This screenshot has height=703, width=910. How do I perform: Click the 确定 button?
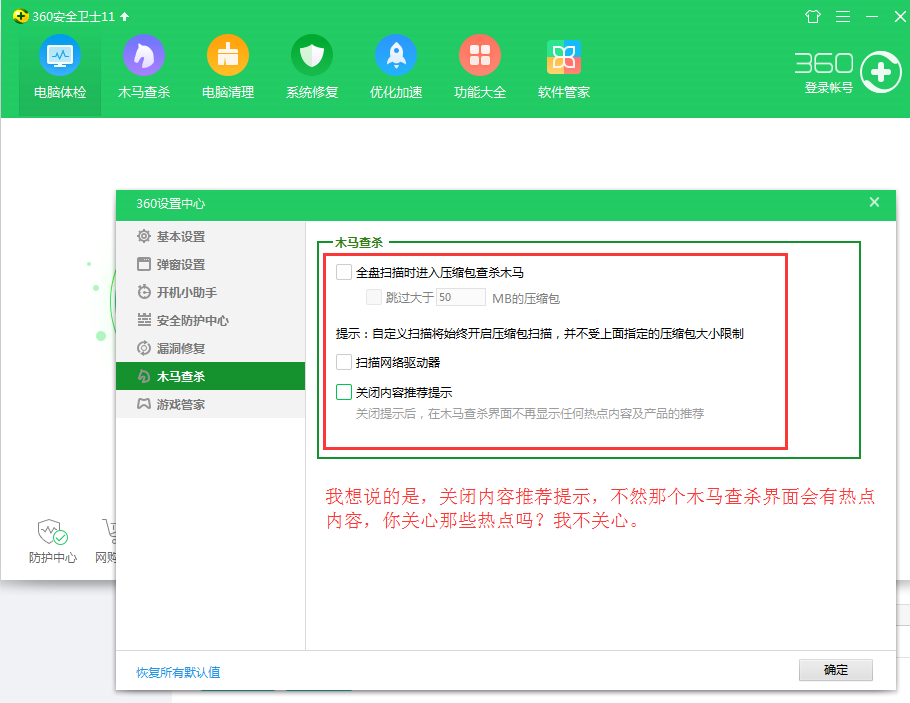pos(836,670)
